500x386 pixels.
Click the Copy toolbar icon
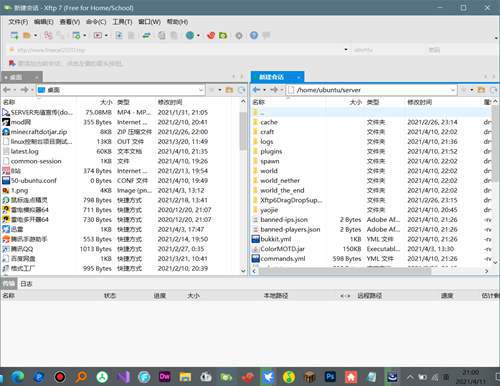coord(162,35)
